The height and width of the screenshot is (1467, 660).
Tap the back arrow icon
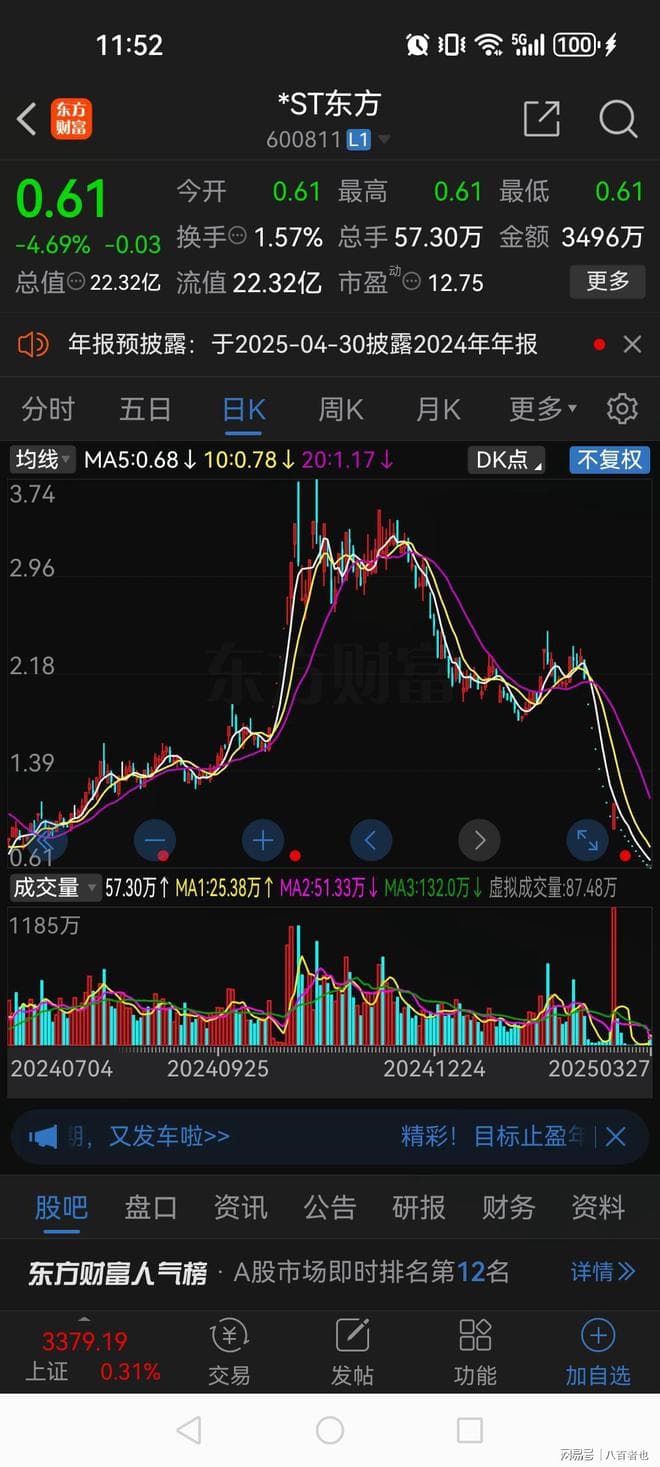coord(27,119)
